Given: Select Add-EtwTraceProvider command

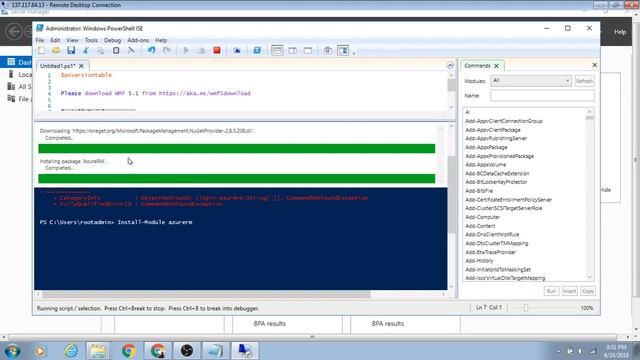Looking at the screenshot, I should [490, 252].
